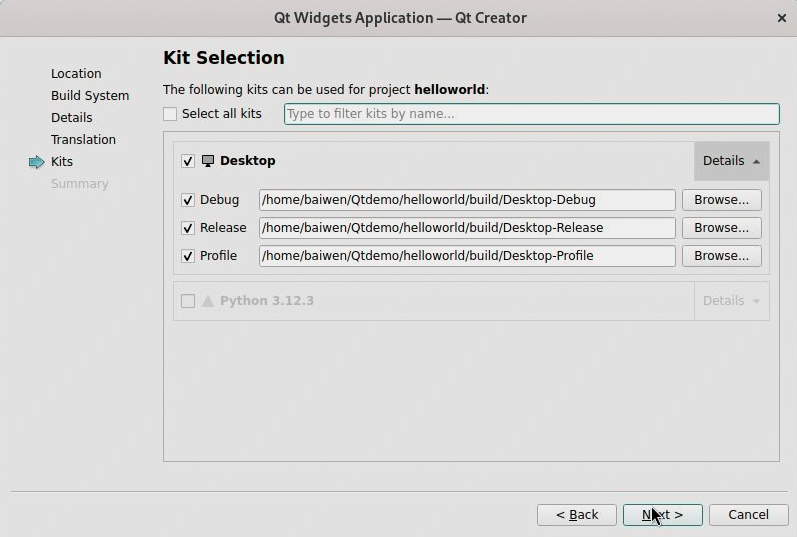Click the Next button
This screenshot has width=797, height=537.
(662, 515)
